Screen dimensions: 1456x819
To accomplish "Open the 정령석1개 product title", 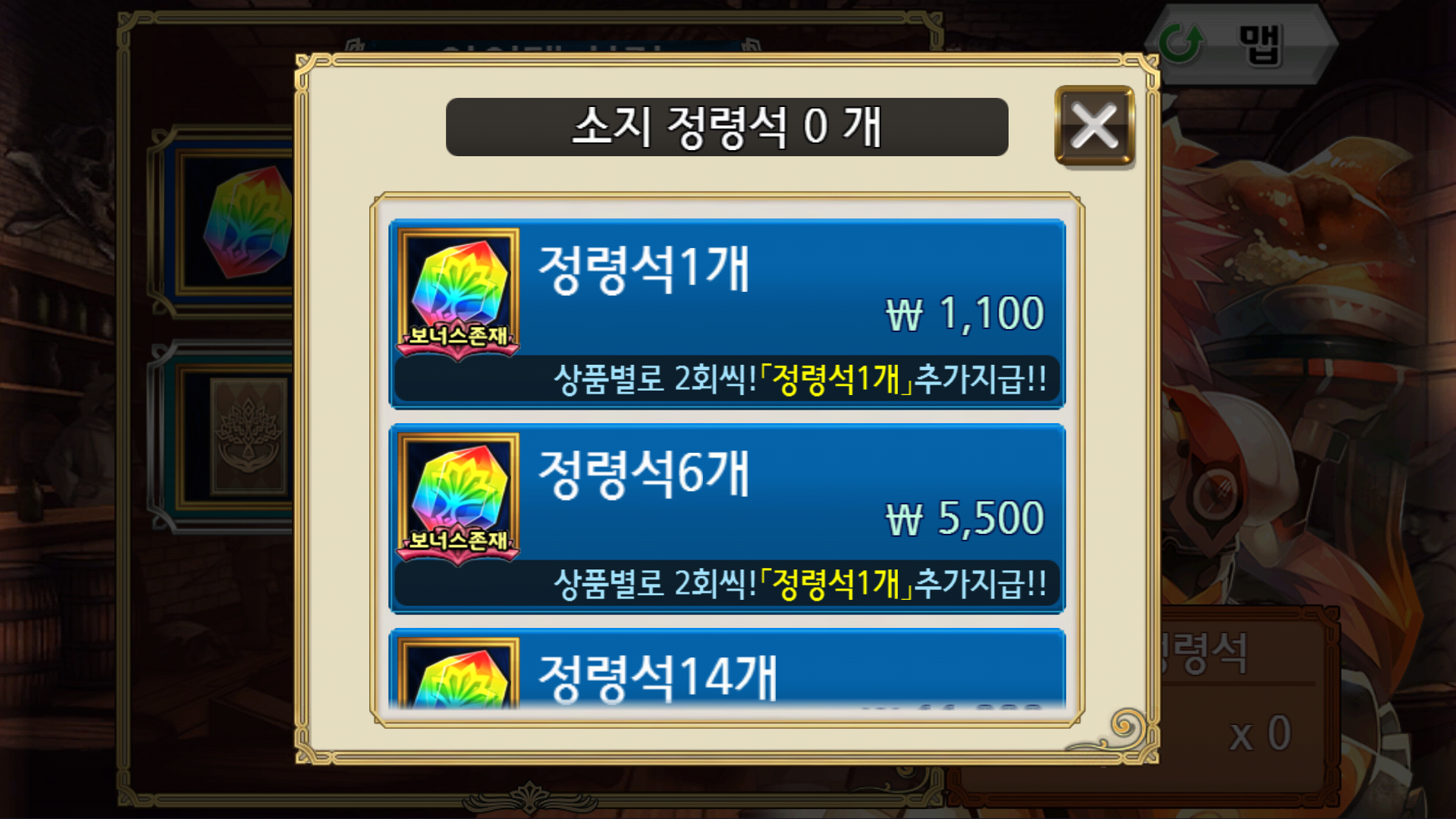I will click(644, 269).
